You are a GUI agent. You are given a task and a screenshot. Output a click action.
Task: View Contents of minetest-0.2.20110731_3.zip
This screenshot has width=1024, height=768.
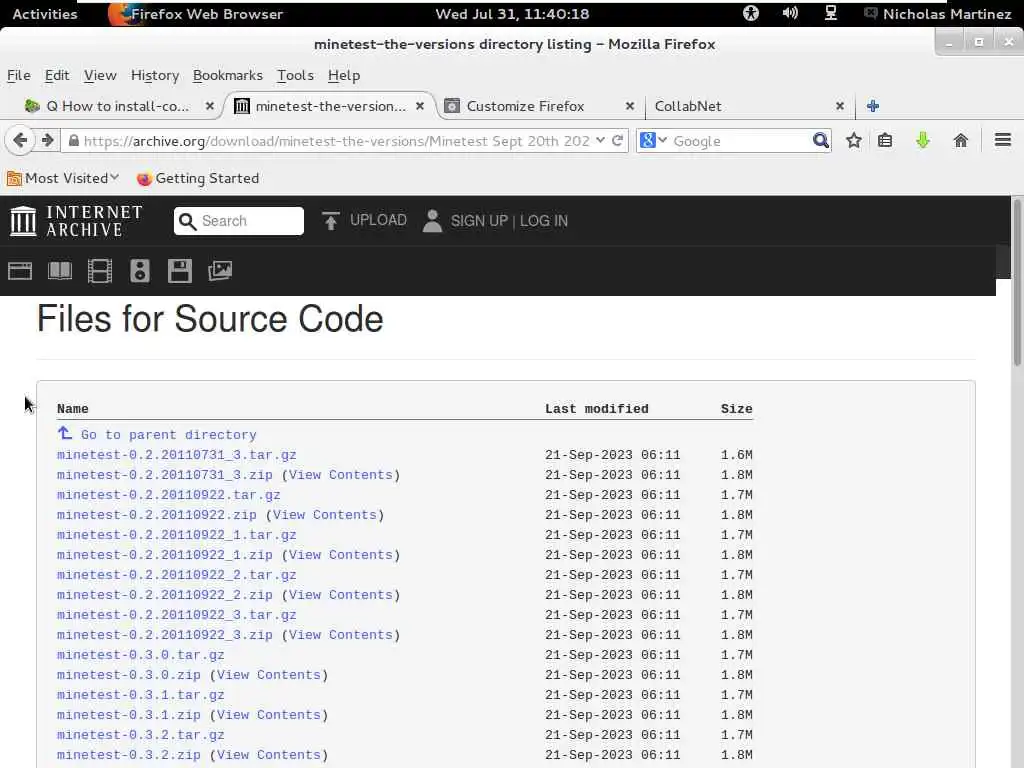[341, 475]
